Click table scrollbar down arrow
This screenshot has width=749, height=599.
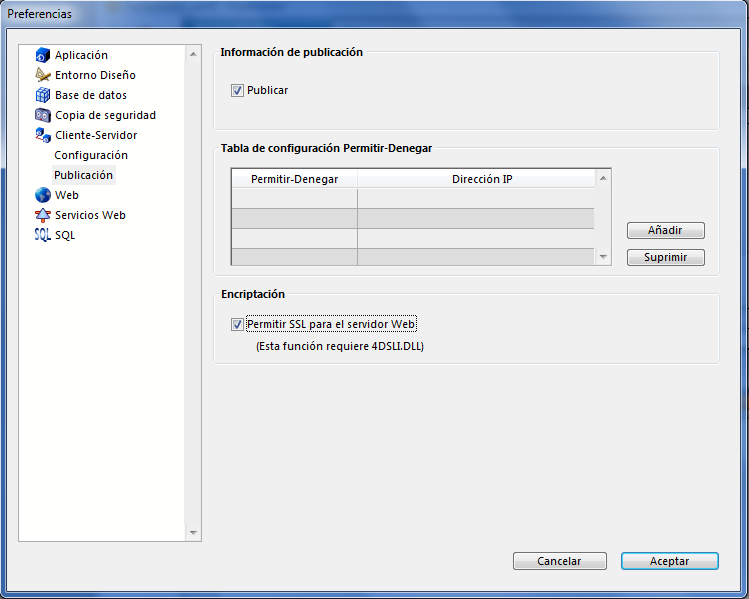[x=603, y=257]
